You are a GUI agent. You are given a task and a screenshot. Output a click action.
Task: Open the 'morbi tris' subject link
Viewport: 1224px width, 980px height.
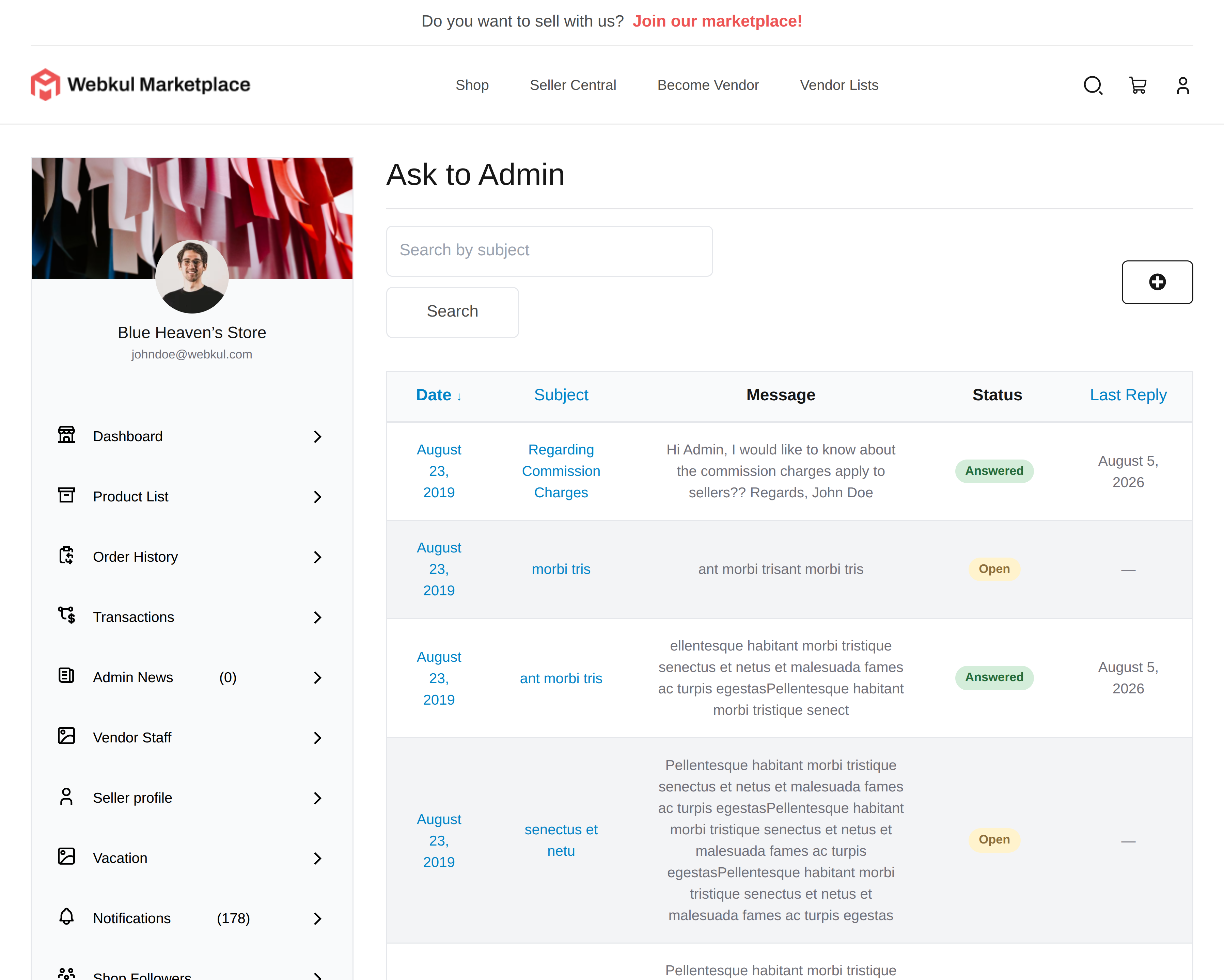(x=561, y=569)
